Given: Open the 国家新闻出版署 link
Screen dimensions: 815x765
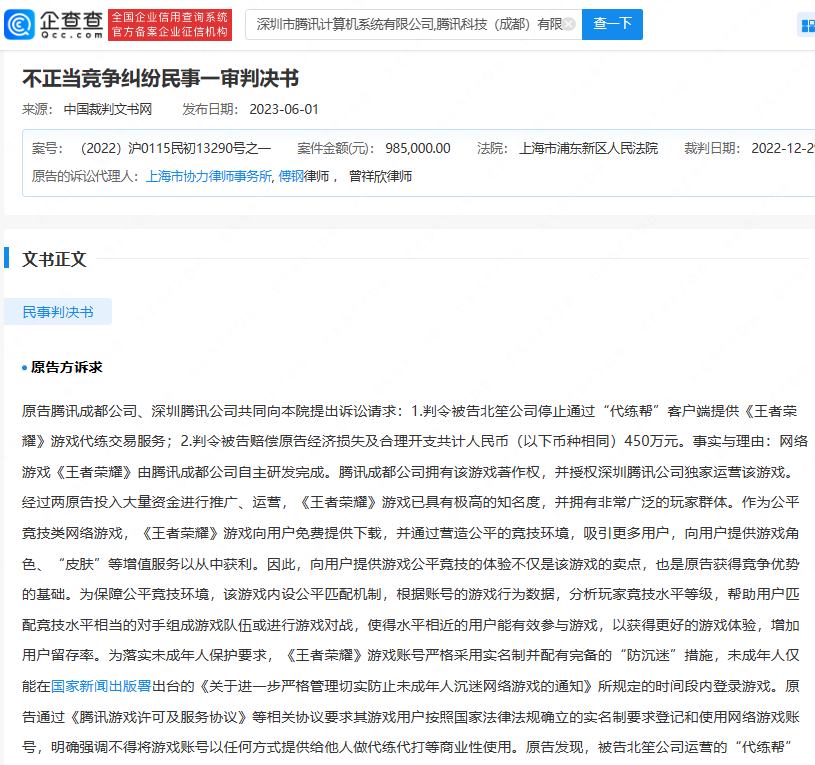Looking at the screenshot, I should coord(101,686).
